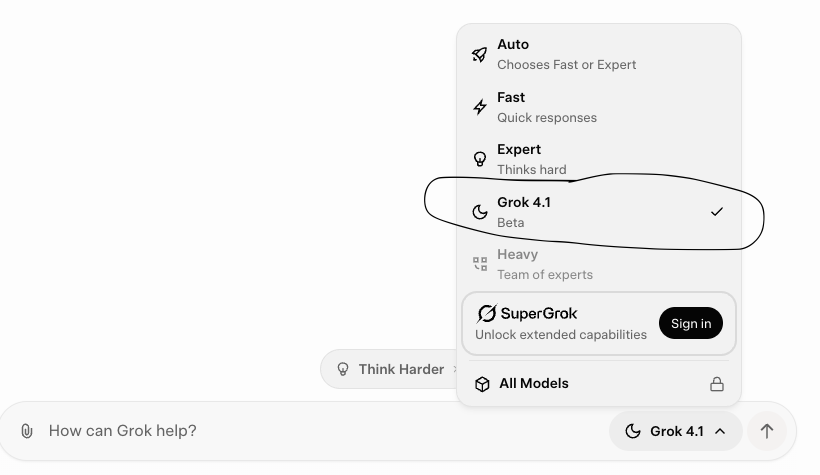Click the Fast mode lightning bolt icon
Screen dimensions: 820x475
tap(480, 107)
